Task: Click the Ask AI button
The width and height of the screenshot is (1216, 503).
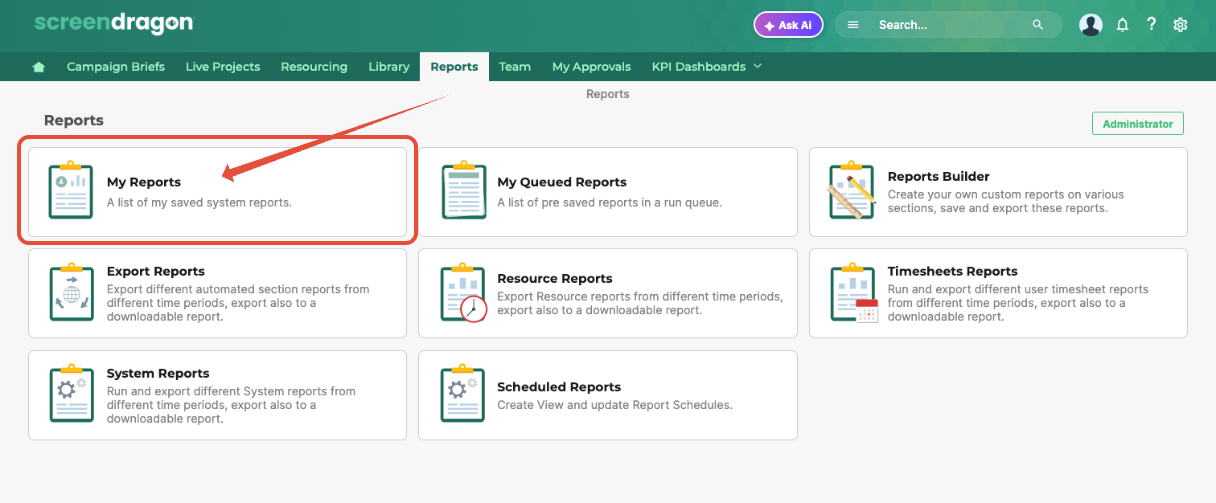Action: [x=788, y=25]
